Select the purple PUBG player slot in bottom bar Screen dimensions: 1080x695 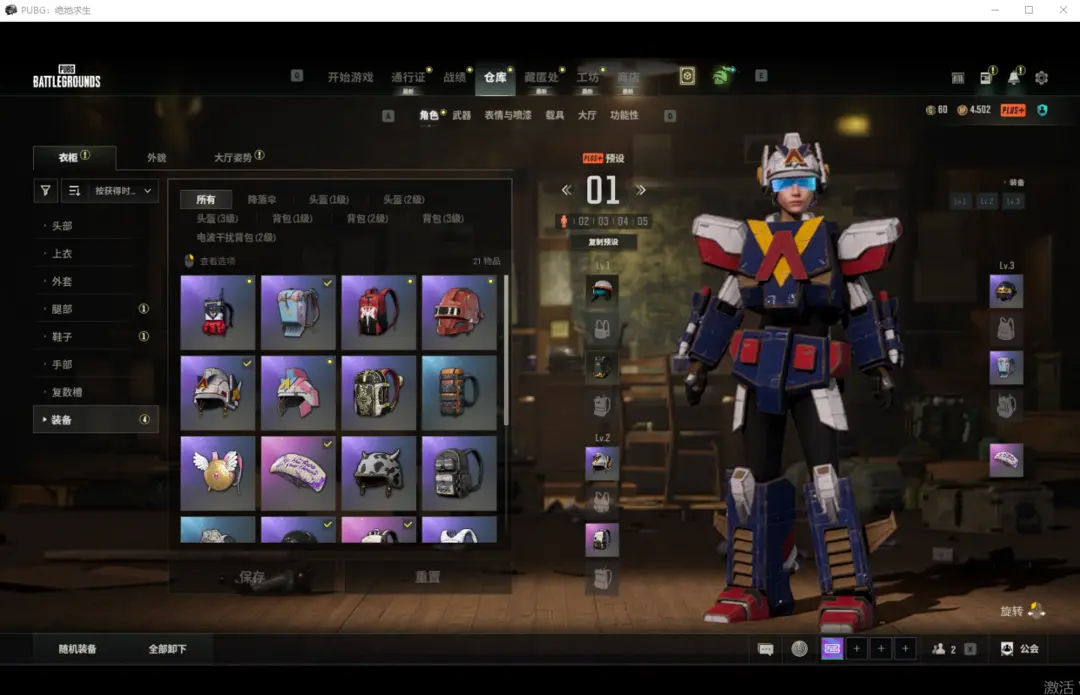pos(832,648)
